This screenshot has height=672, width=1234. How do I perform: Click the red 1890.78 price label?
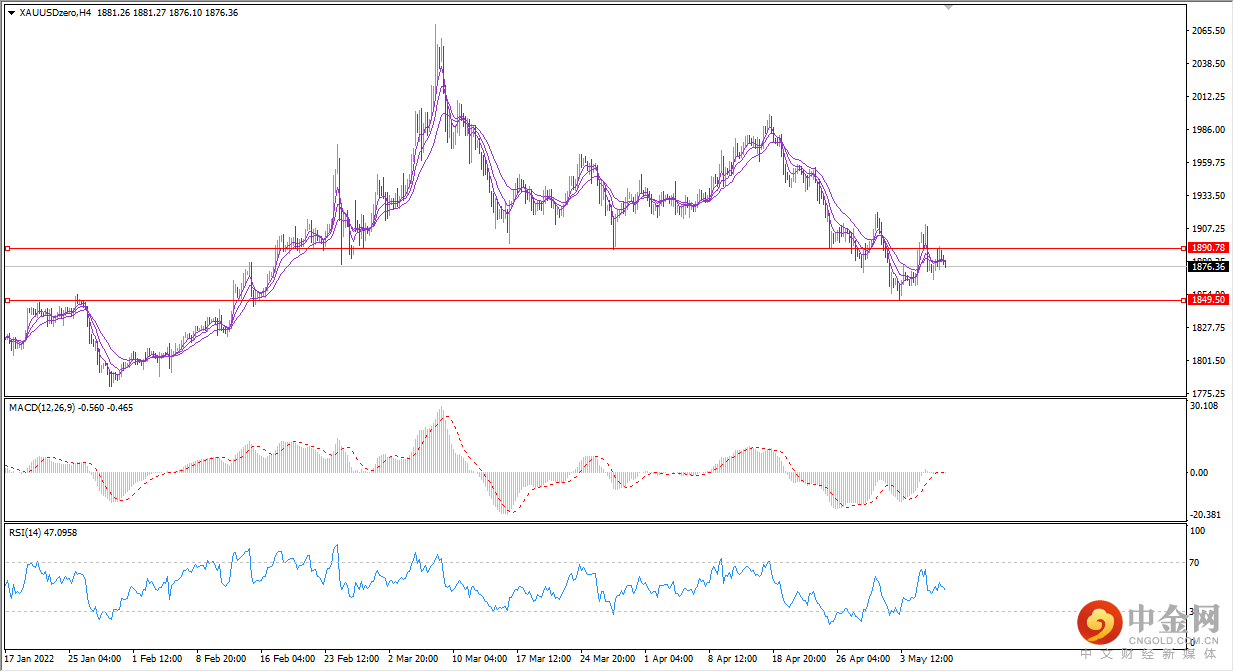1209,247
